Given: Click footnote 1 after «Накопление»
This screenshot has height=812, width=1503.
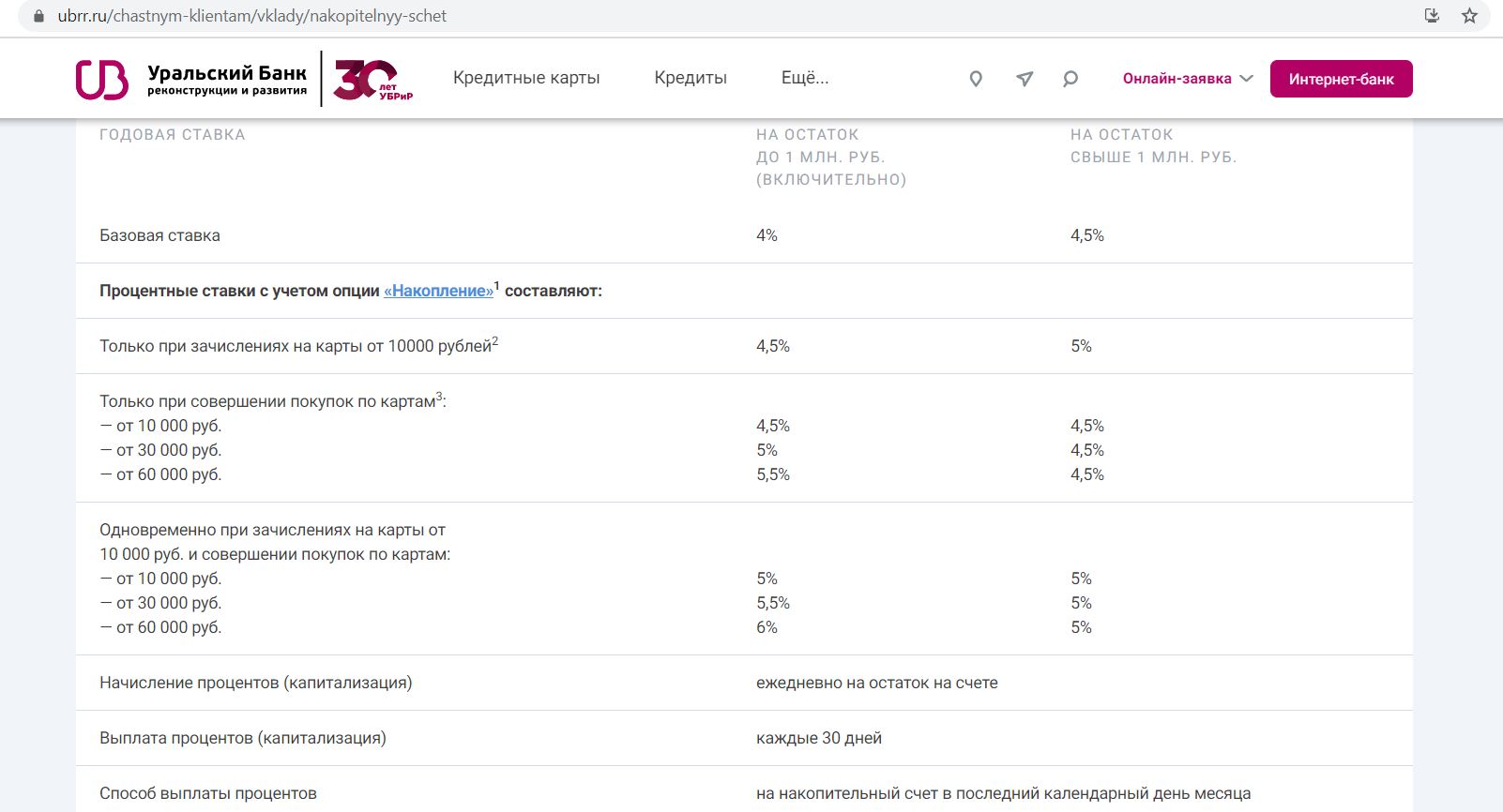Looking at the screenshot, I should [497, 285].
